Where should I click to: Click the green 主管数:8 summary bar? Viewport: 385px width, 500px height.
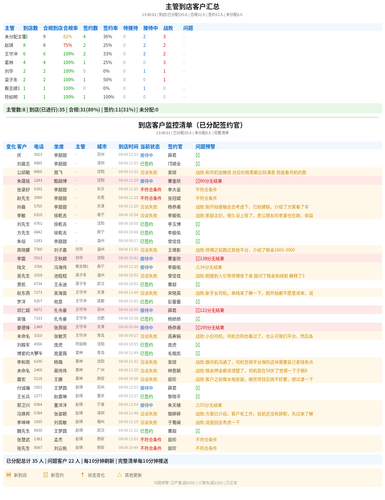coord(192,109)
